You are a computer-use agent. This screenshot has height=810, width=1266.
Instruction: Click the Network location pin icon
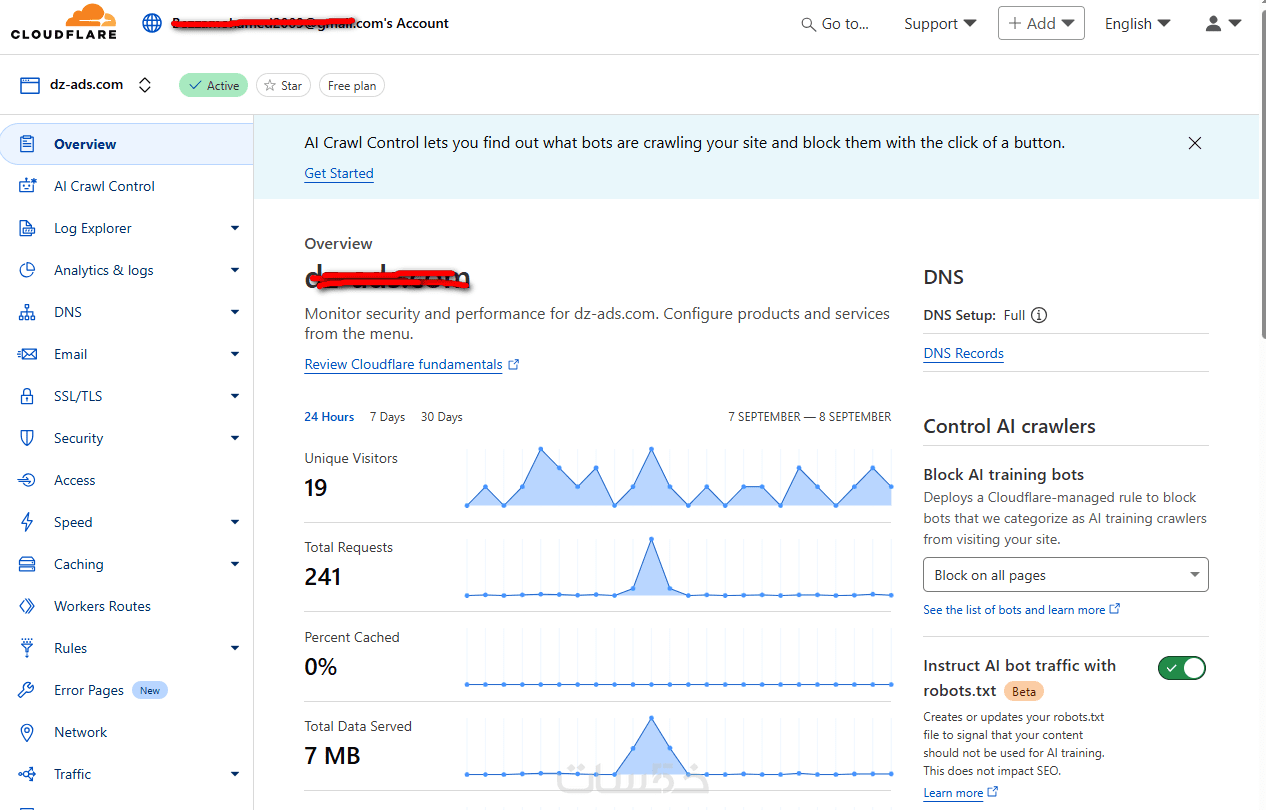(28, 732)
